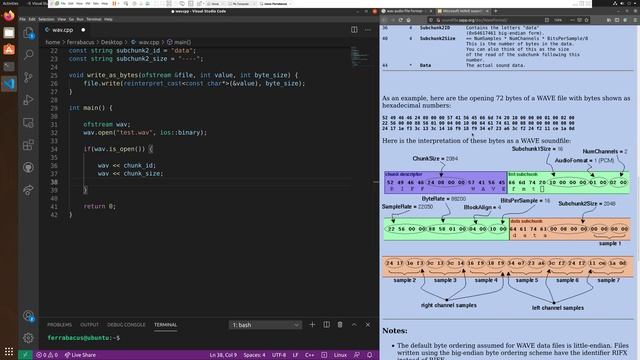Click UTF-8 encoding in status bar
Screen dimensions: 640x360
(279, 355)
